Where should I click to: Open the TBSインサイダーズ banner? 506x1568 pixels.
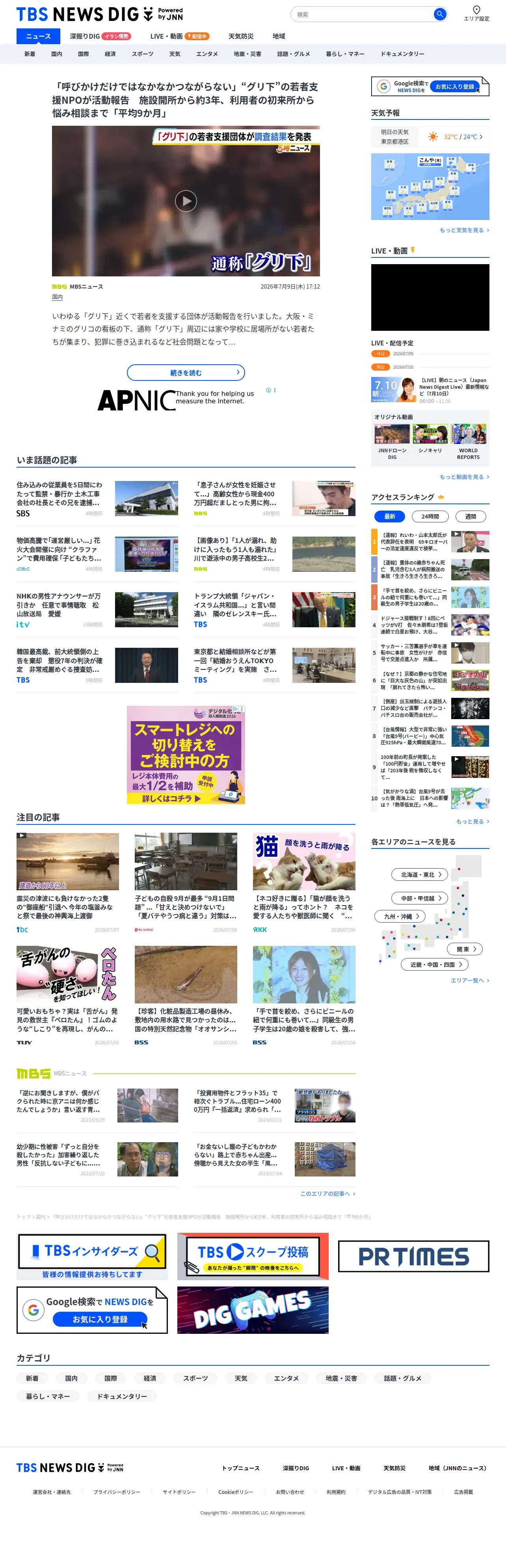93,1256
